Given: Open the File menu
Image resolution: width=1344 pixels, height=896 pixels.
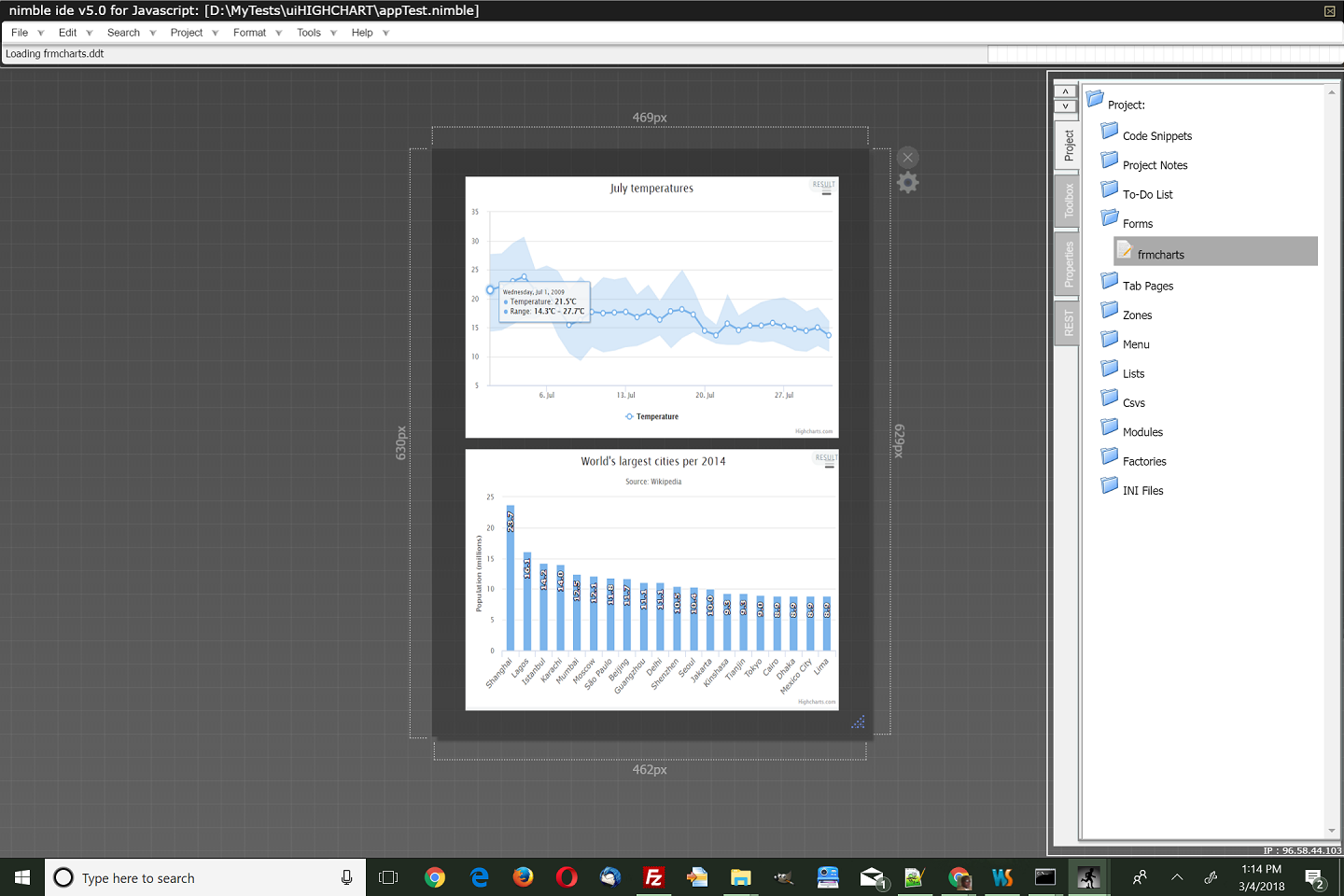Looking at the screenshot, I should coord(20,33).
